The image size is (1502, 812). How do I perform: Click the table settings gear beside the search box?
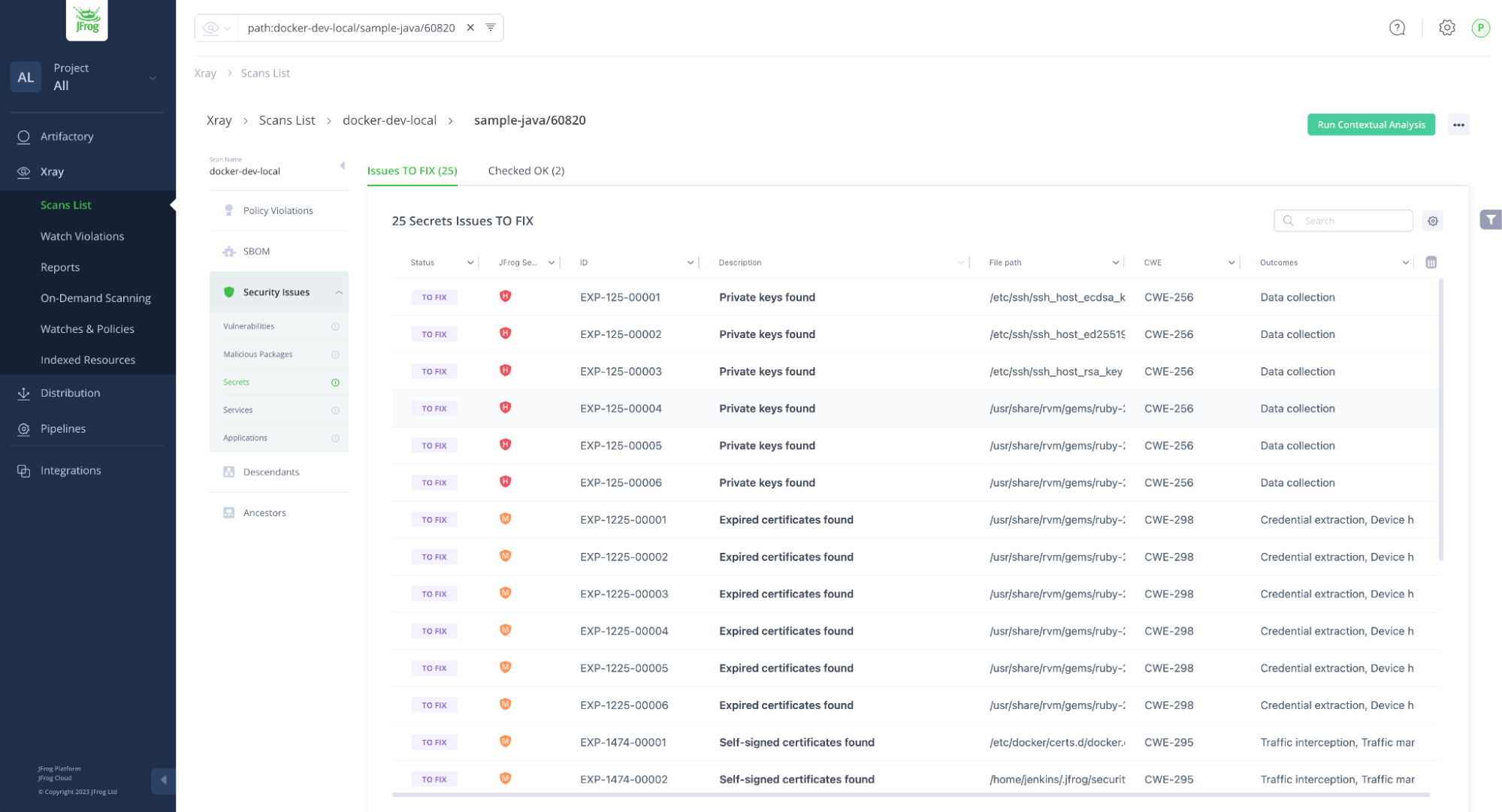1432,220
